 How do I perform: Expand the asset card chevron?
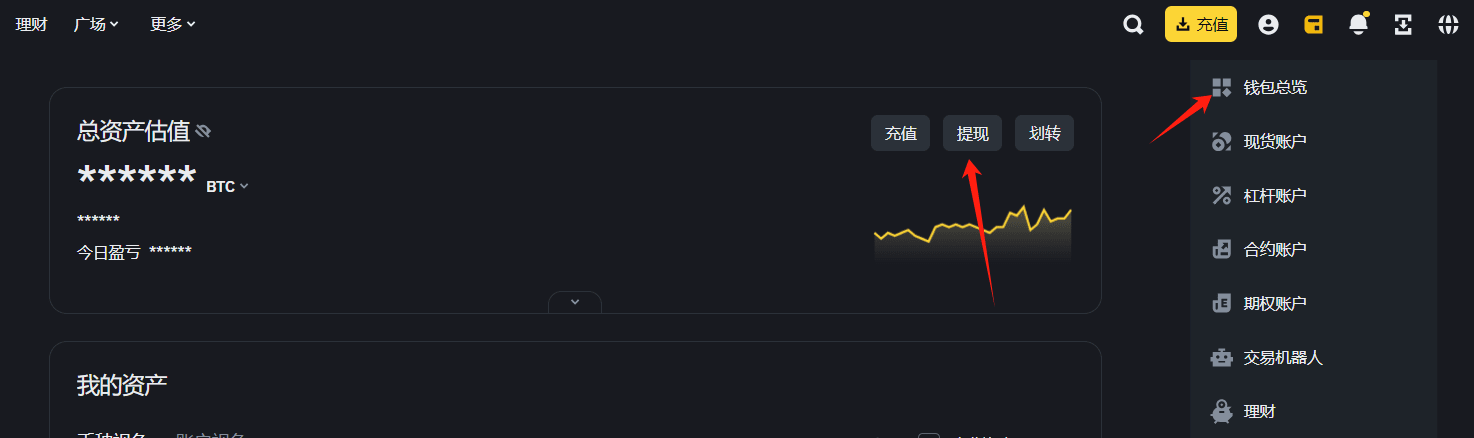point(575,301)
